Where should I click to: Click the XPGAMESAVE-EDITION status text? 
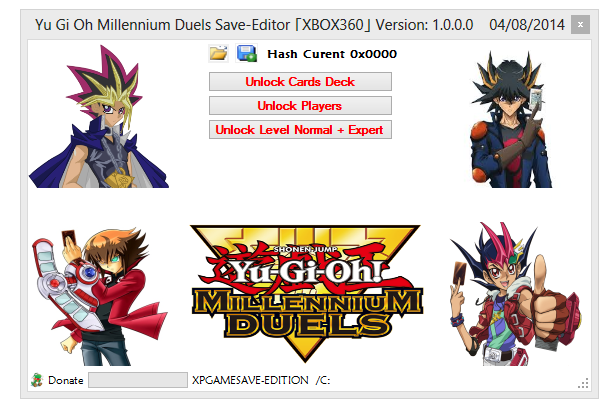click(x=250, y=380)
